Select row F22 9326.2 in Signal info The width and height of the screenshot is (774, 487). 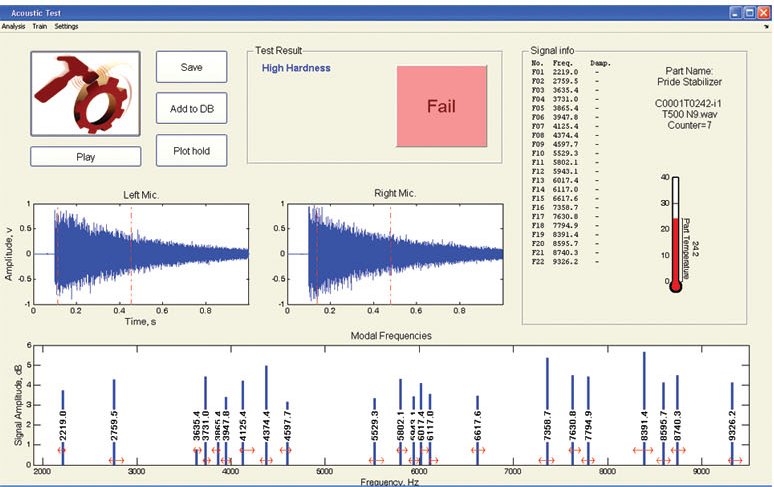click(566, 262)
